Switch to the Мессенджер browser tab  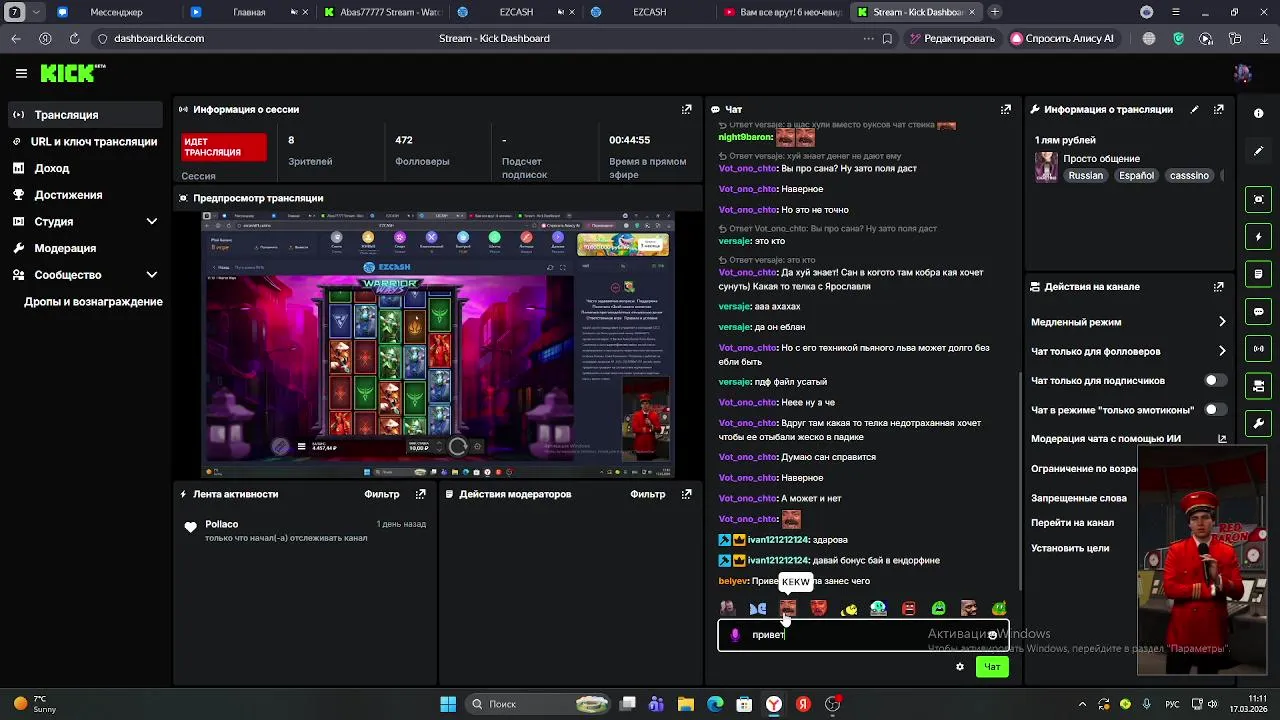115,12
